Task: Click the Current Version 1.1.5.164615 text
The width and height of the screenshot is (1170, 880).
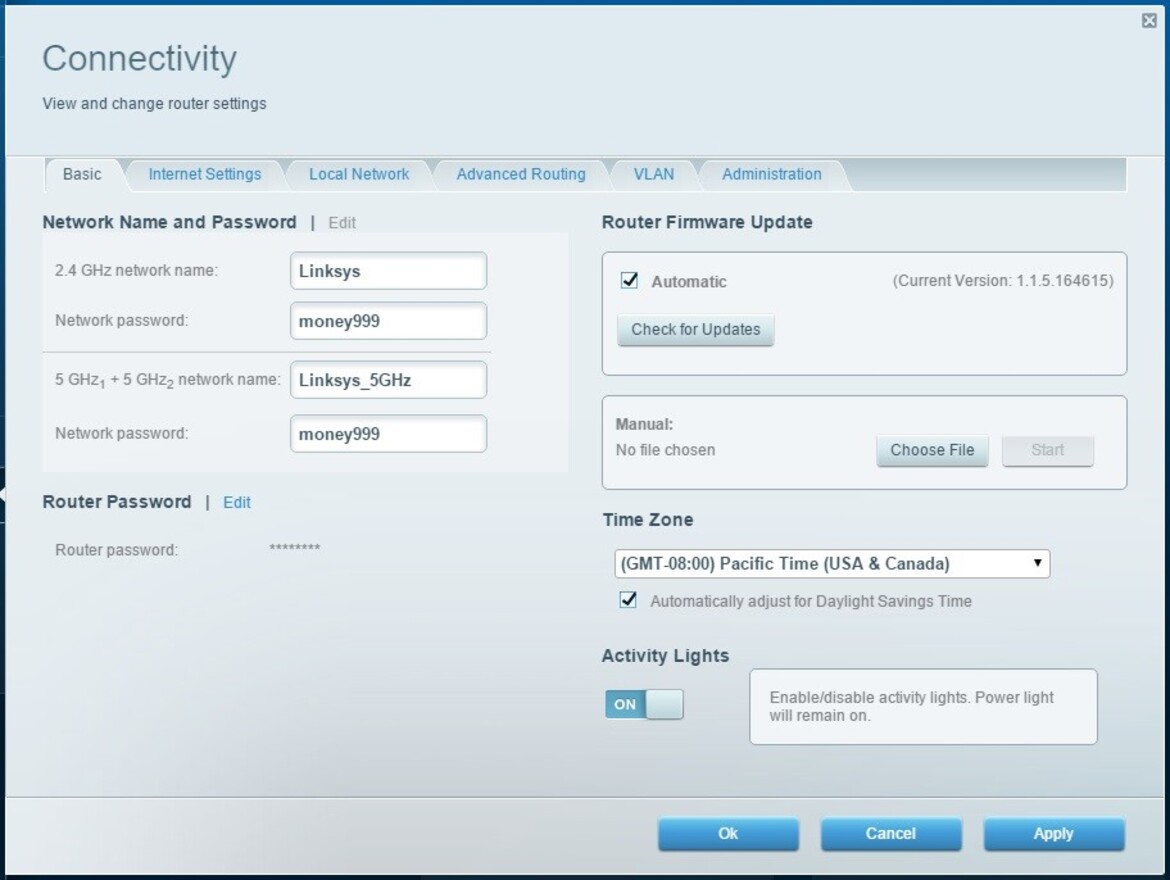Action: pos(1003,281)
